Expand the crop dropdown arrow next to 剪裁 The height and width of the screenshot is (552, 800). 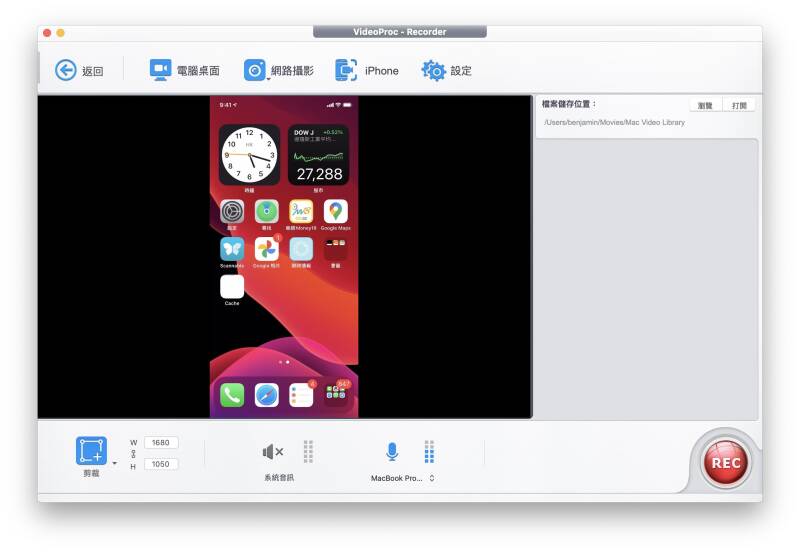(114, 463)
